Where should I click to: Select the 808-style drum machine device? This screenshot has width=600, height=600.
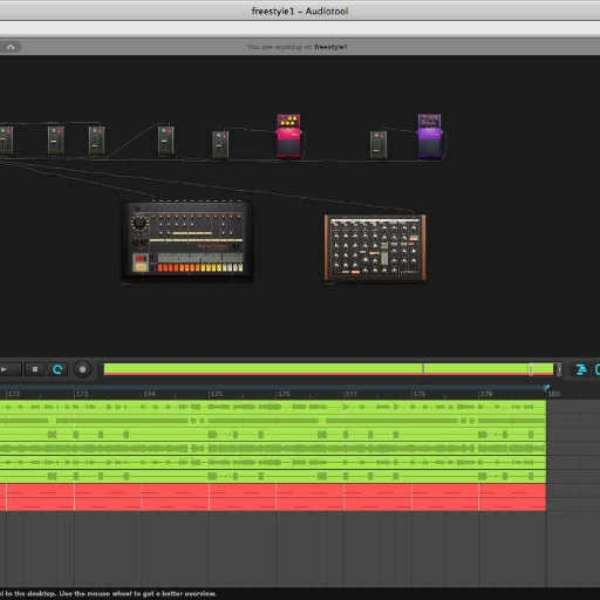pos(187,240)
